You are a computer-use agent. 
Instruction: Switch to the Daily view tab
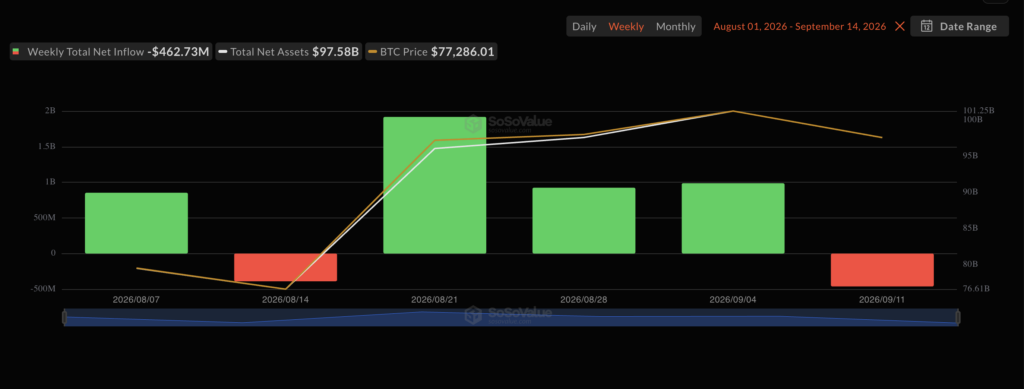click(x=584, y=27)
